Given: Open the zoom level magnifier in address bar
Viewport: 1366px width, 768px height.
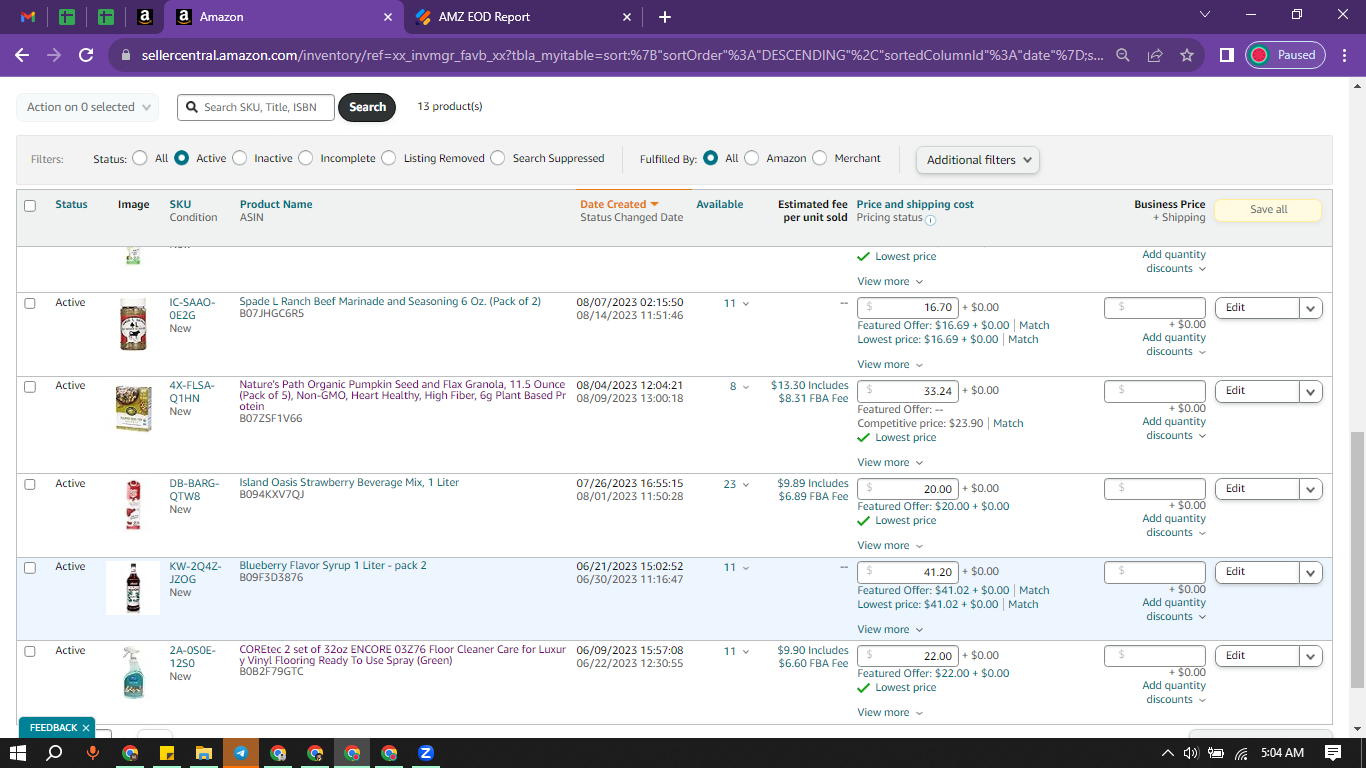Looking at the screenshot, I should [1123, 55].
